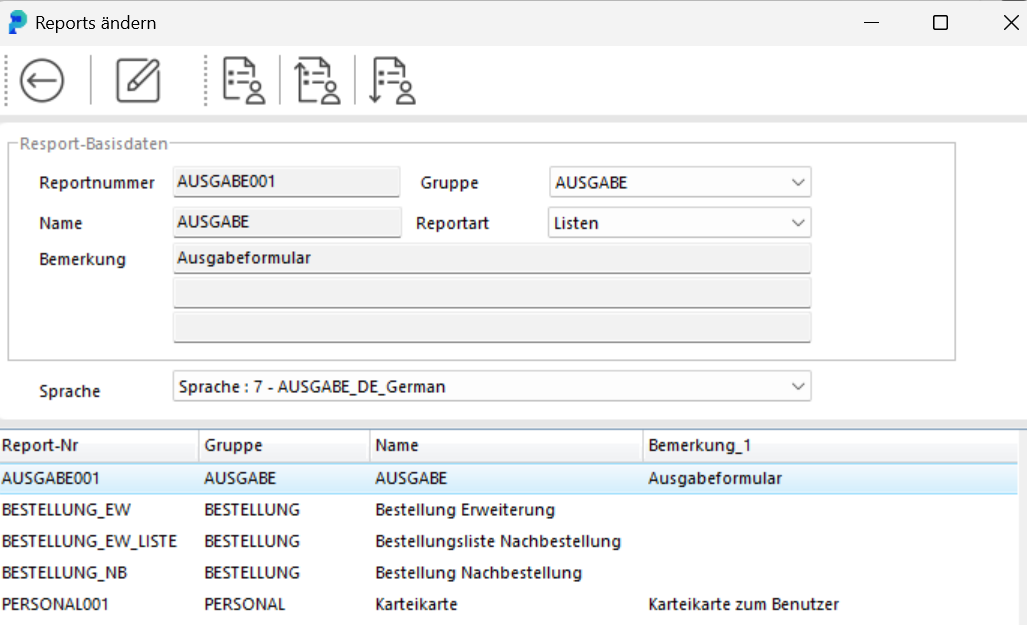Screen dimensions: 1027x625
Task: Expand the Gruppe dropdown
Action: coord(797,183)
